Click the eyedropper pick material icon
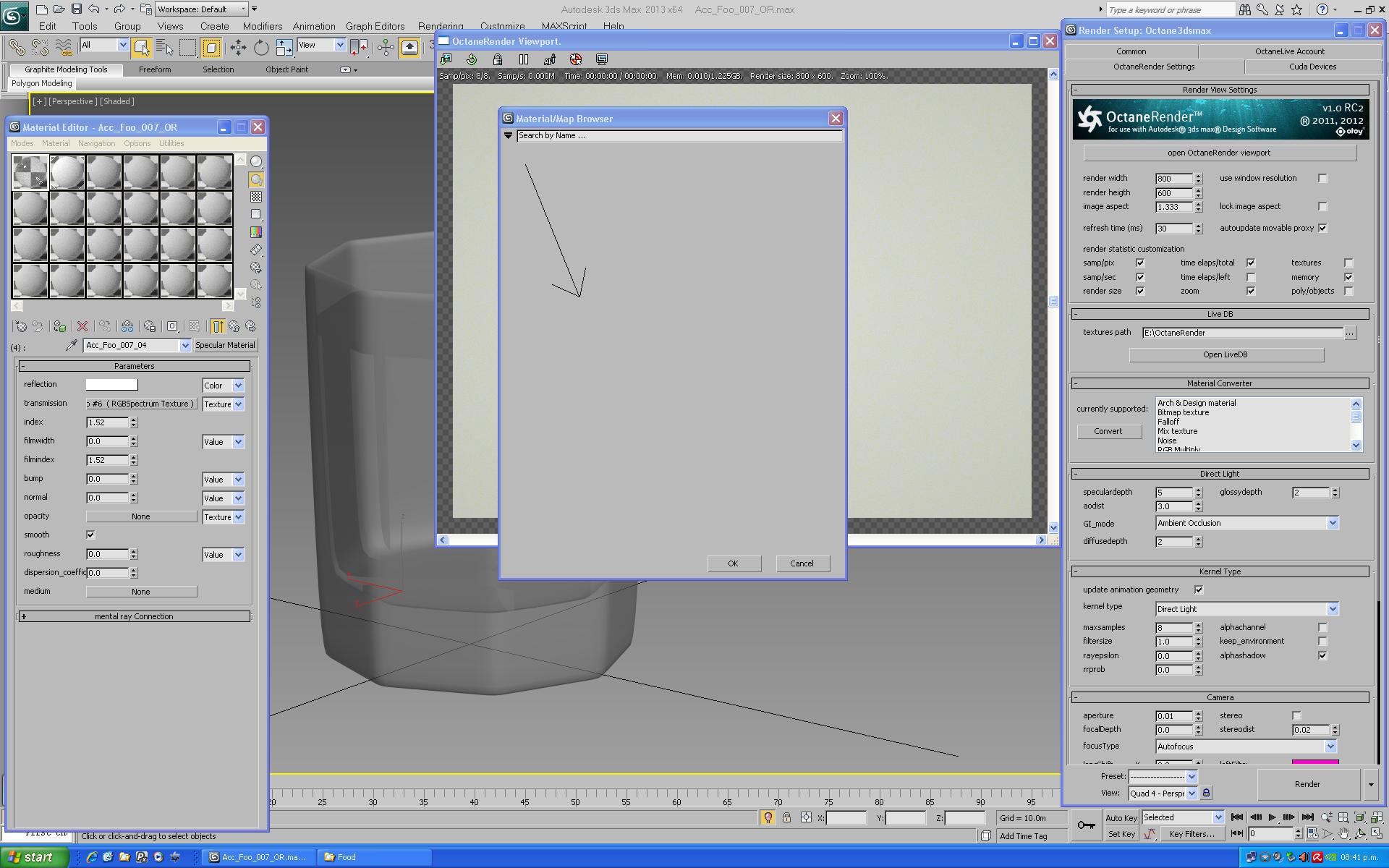 (71, 346)
